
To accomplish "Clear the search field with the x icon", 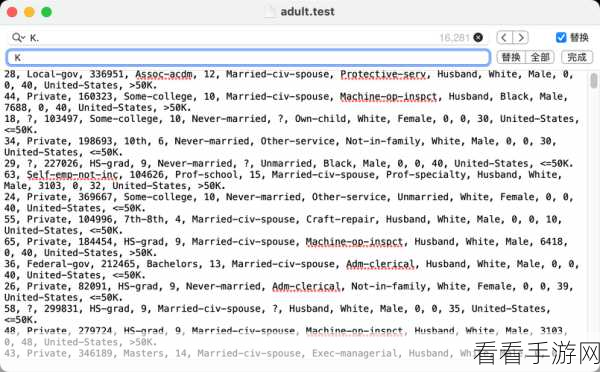I will (x=478, y=38).
